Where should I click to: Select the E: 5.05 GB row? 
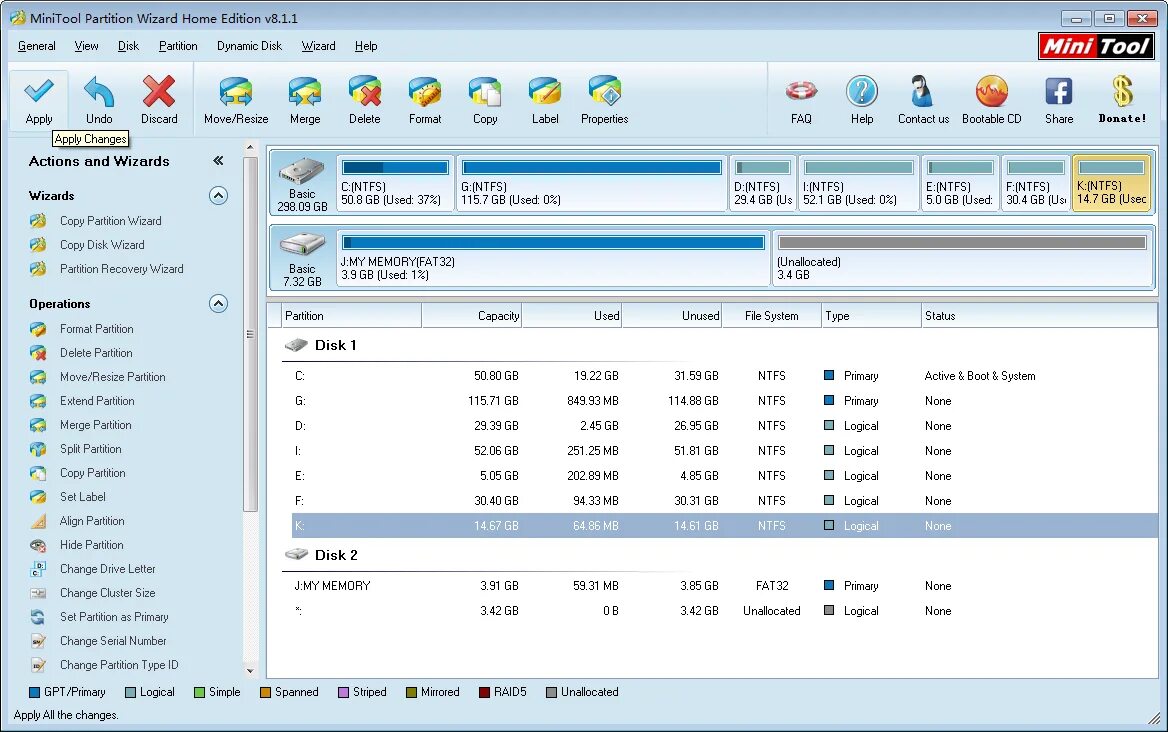coord(724,476)
